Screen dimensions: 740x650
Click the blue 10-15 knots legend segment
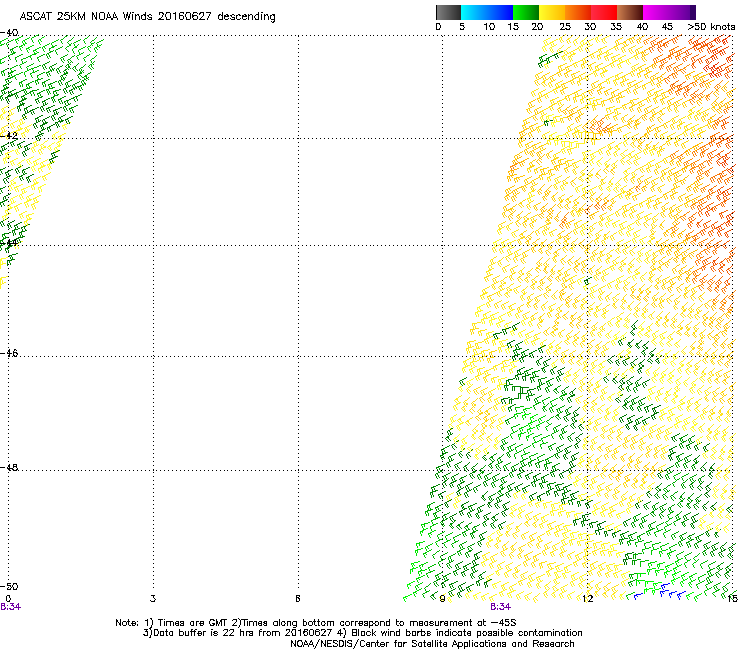coord(500,12)
